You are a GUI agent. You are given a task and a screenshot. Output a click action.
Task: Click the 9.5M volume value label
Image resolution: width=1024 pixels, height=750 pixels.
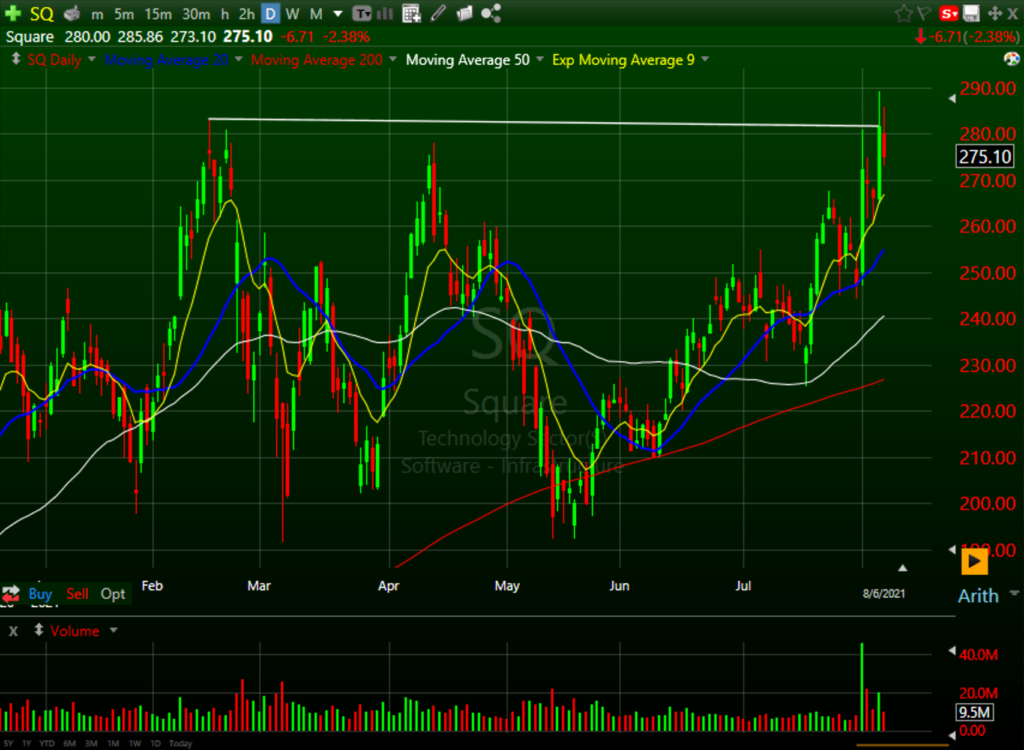974,712
